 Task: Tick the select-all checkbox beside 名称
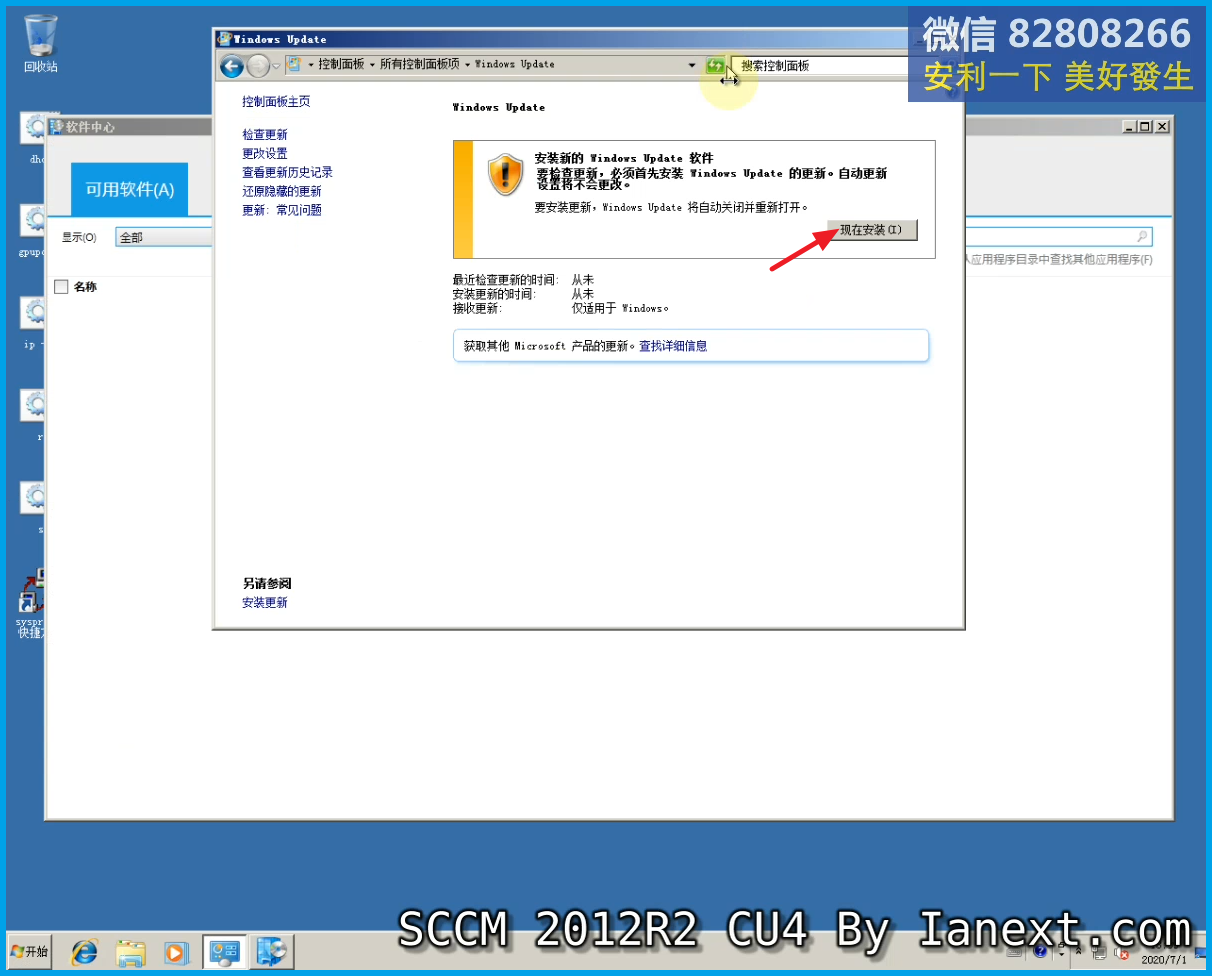coord(61,287)
